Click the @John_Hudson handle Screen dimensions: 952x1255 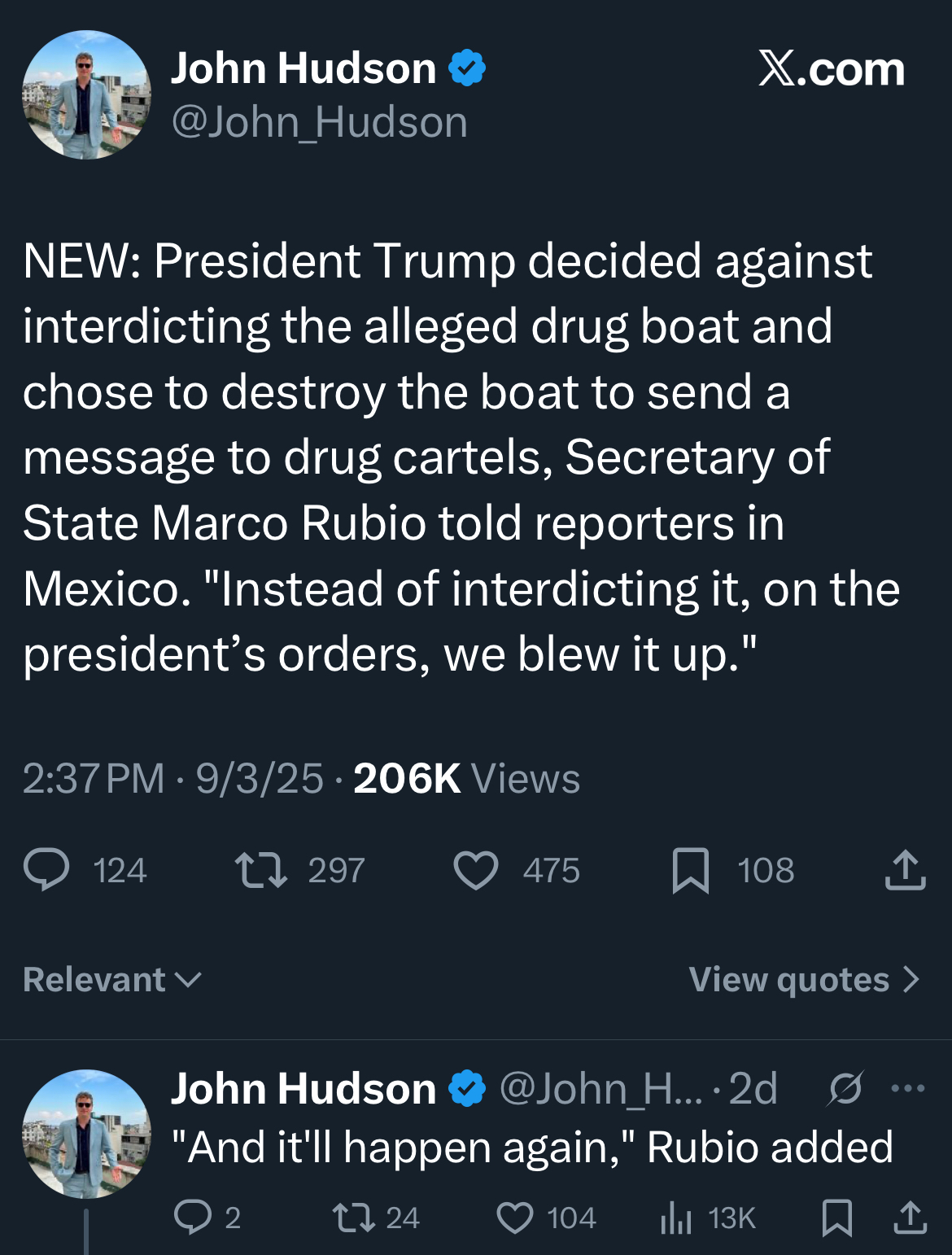point(319,123)
